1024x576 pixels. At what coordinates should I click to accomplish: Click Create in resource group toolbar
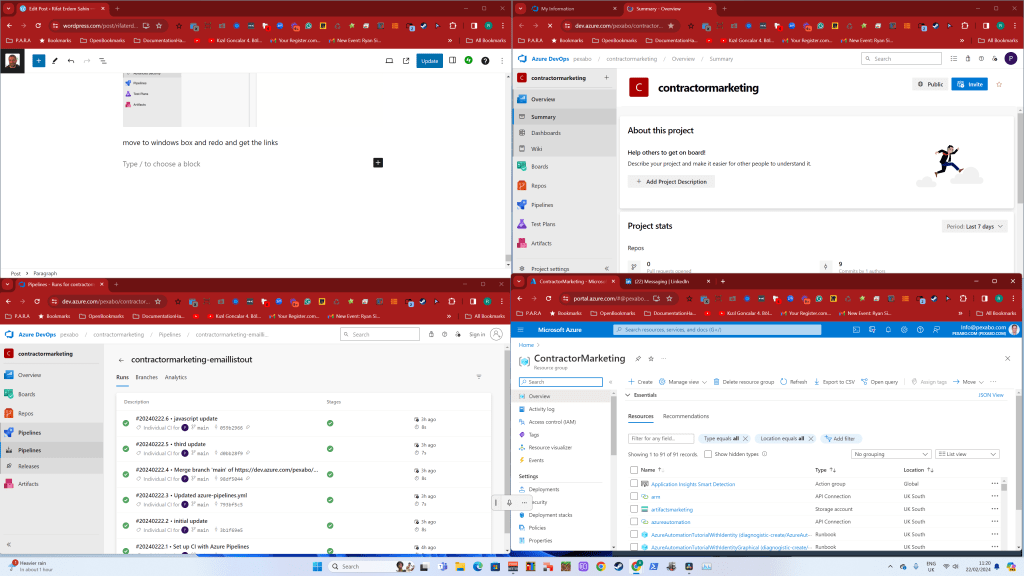pyautogui.click(x=640, y=382)
